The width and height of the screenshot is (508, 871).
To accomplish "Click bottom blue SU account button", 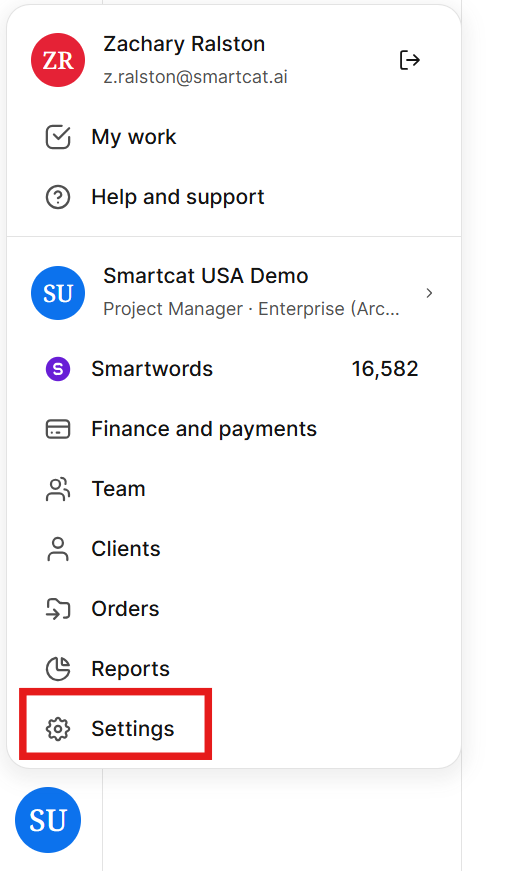I will coord(48,820).
